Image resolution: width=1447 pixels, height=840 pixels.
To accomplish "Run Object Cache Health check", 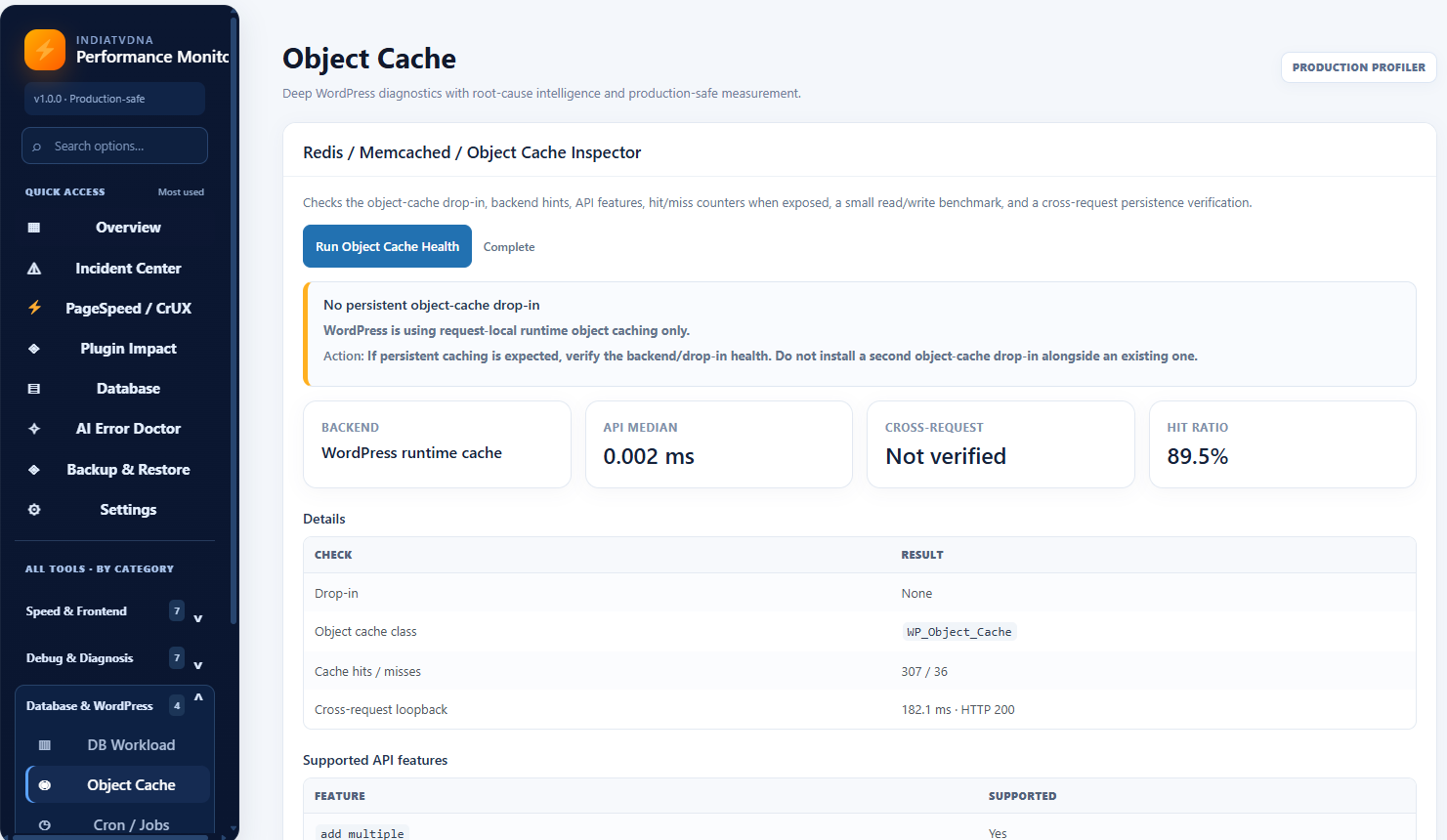I will coord(387,246).
